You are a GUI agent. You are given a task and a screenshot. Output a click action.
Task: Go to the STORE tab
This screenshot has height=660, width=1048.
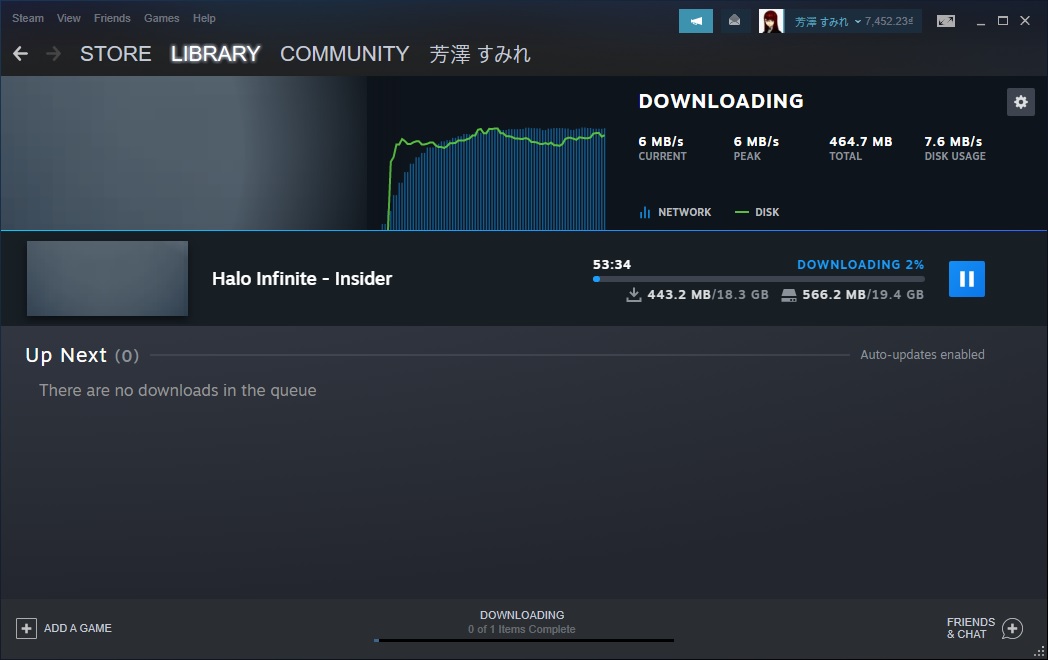116,53
